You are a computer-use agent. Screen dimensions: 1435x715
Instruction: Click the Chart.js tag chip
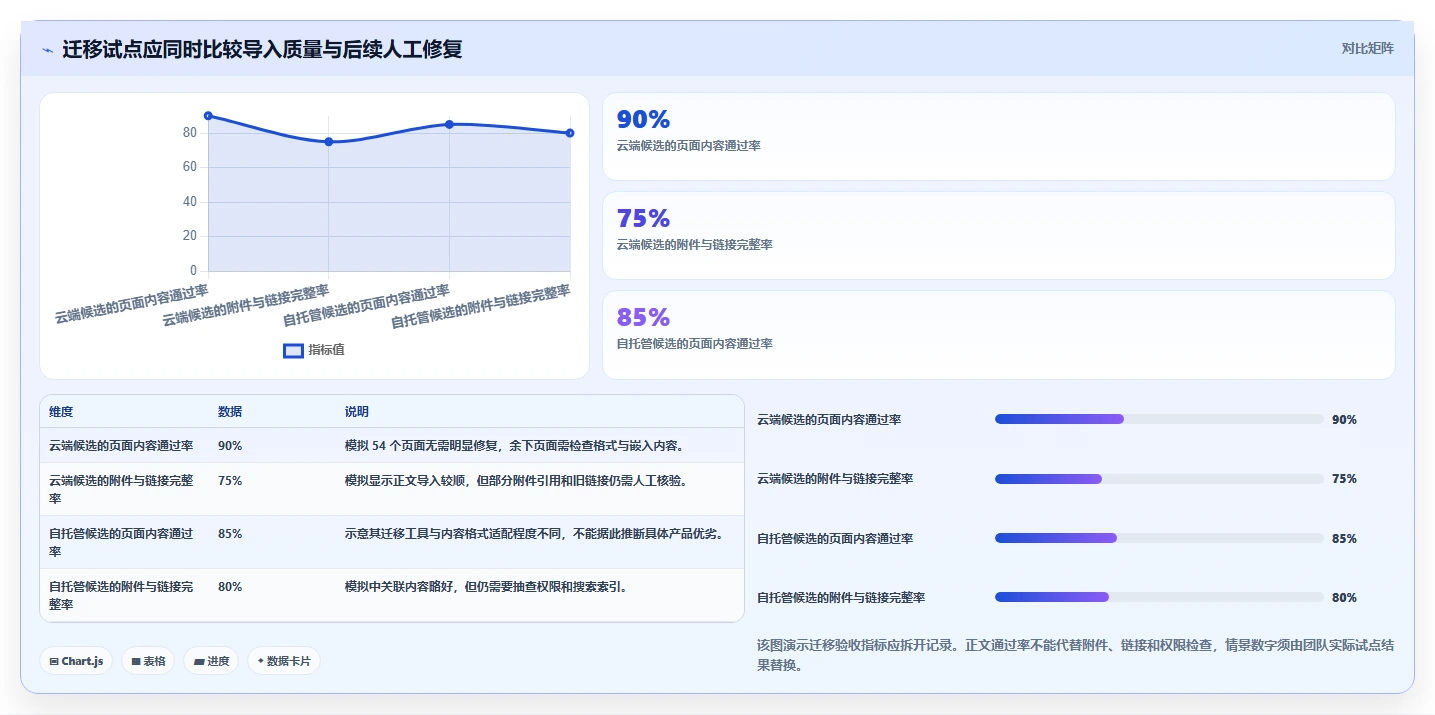76,661
